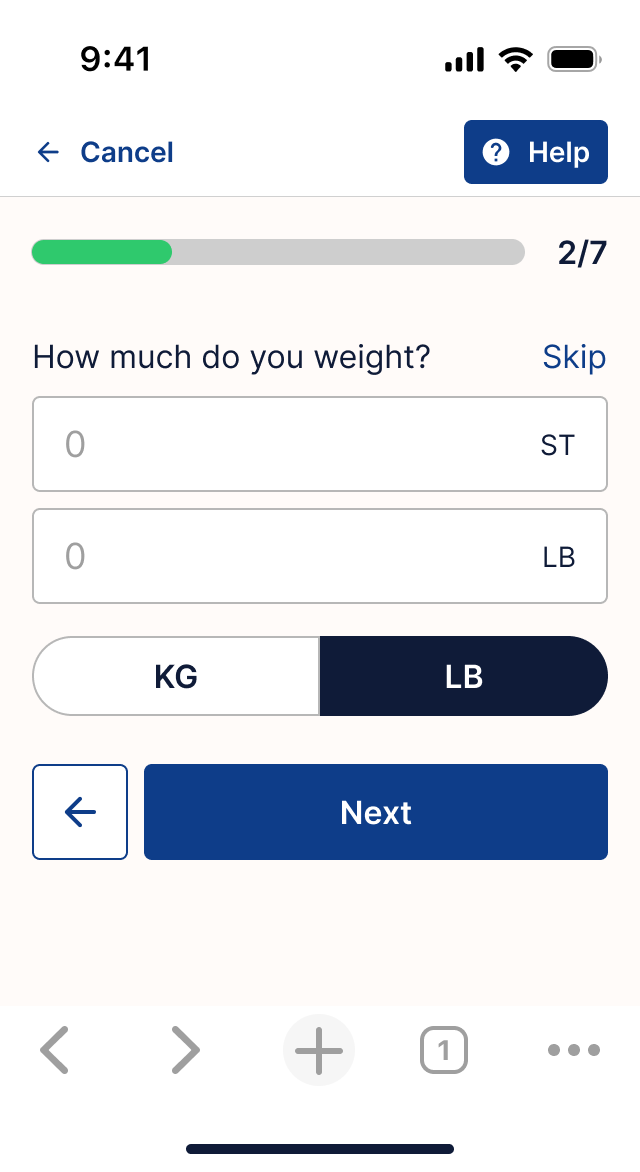The height and width of the screenshot is (1172, 640).
Task: Go forward using the browser forward chevron
Action: pyautogui.click(x=185, y=1050)
